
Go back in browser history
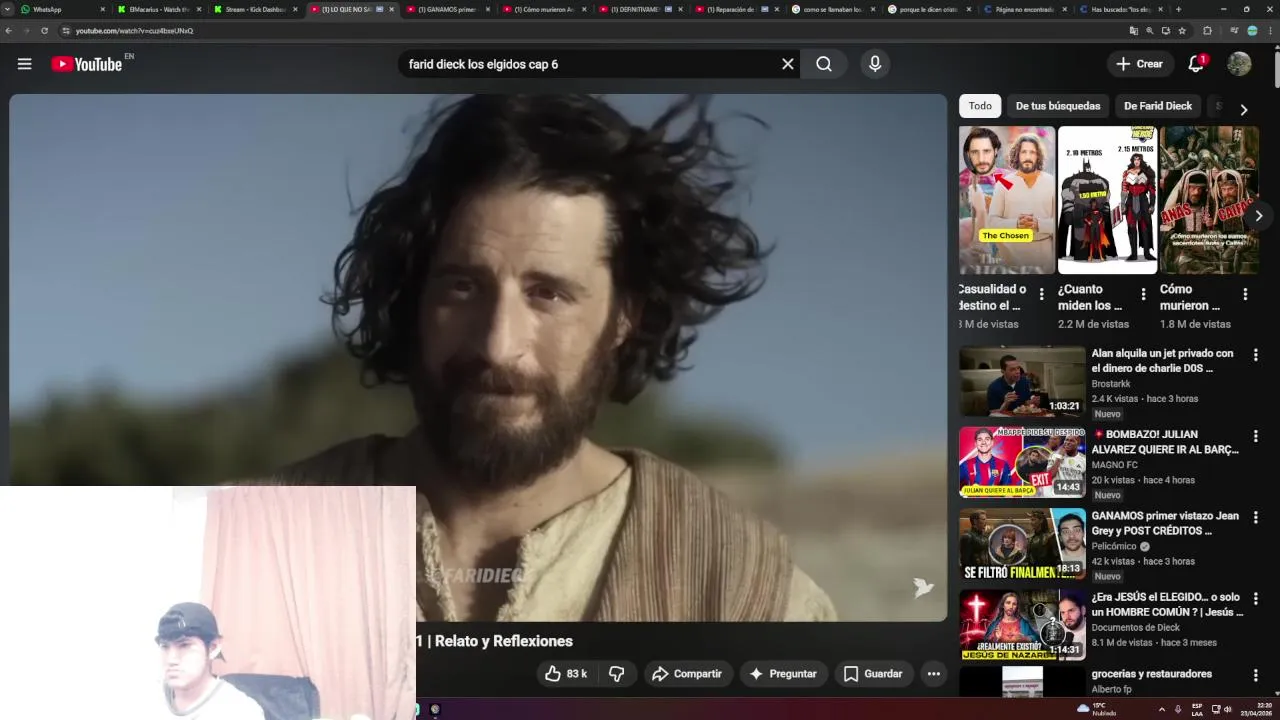point(9,31)
